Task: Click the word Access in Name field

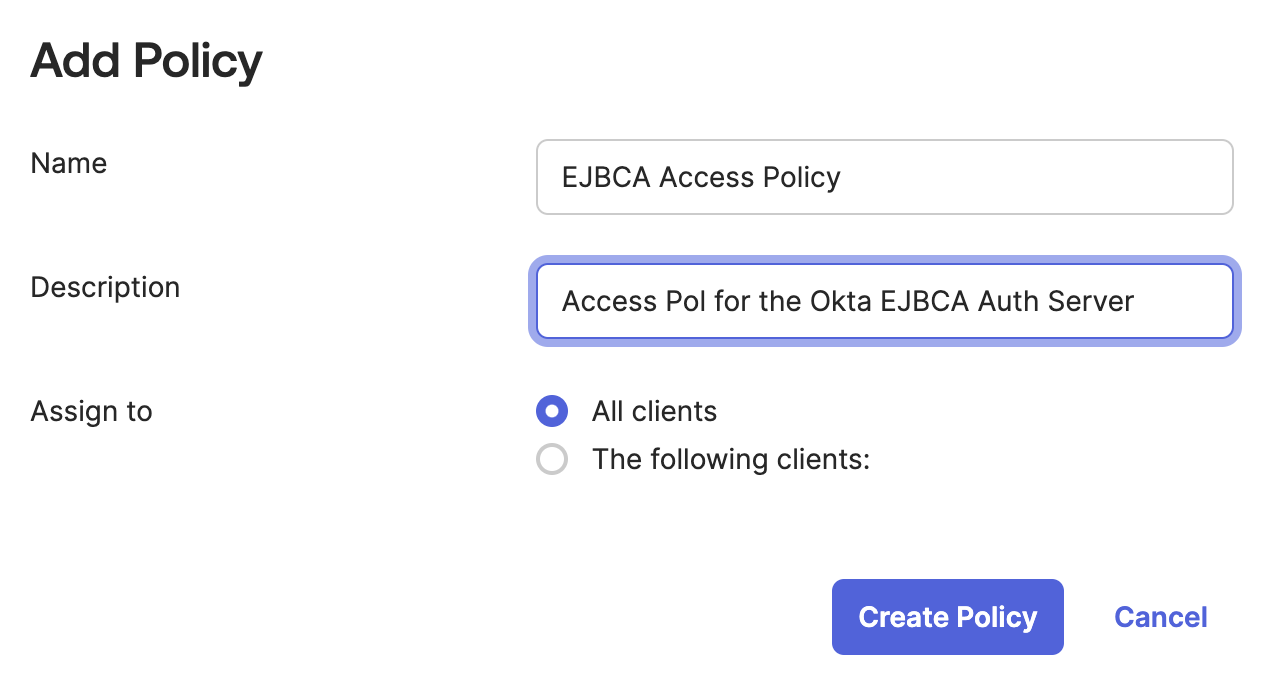Action: pos(706,177)
